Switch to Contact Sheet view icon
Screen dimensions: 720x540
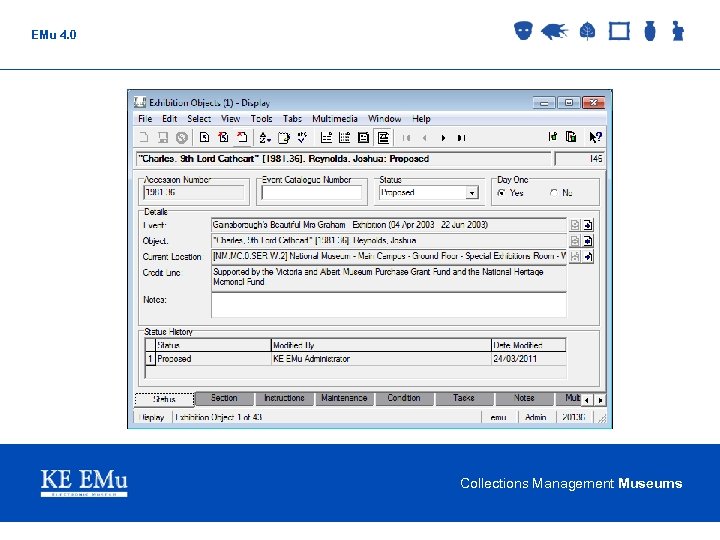pyautogui.click(x=344, y=137)
